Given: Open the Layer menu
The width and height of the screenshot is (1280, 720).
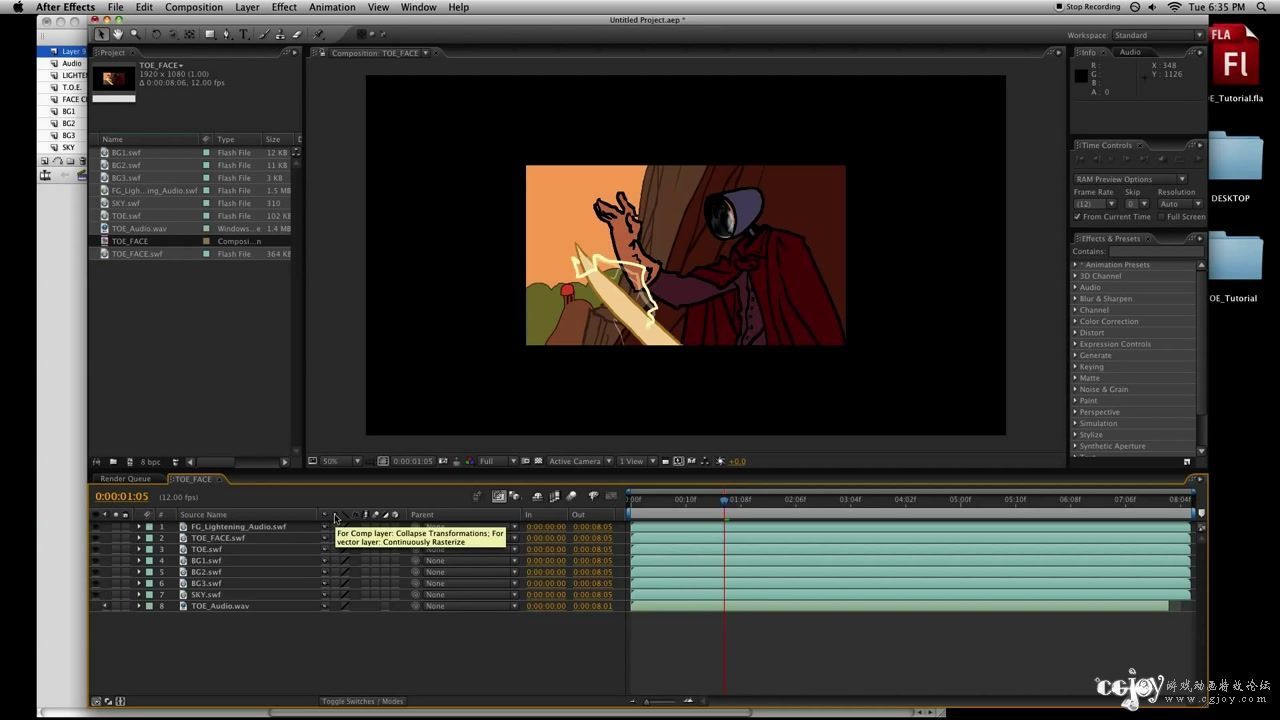Looking at the screenshot, I should [x=247, y=7].
